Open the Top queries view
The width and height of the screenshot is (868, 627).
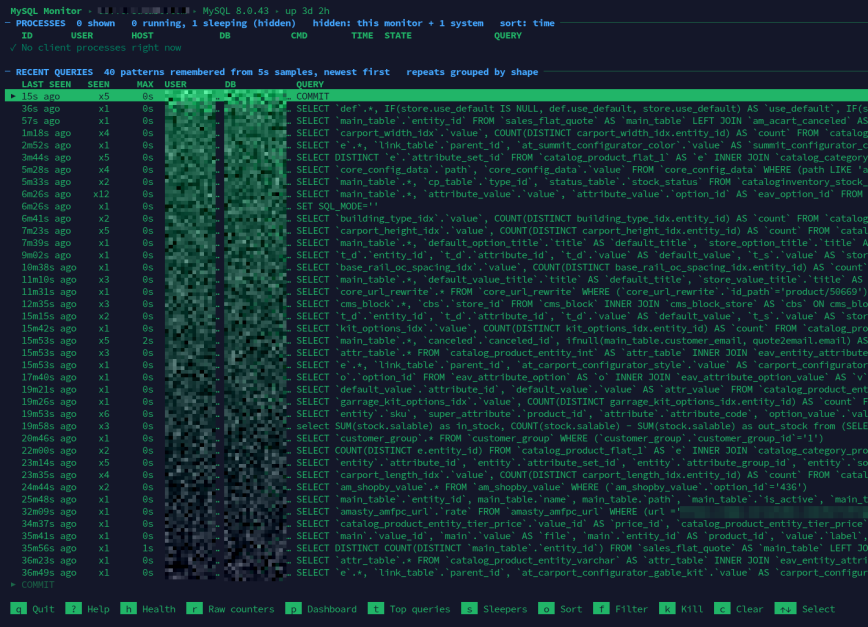point(420,609)
